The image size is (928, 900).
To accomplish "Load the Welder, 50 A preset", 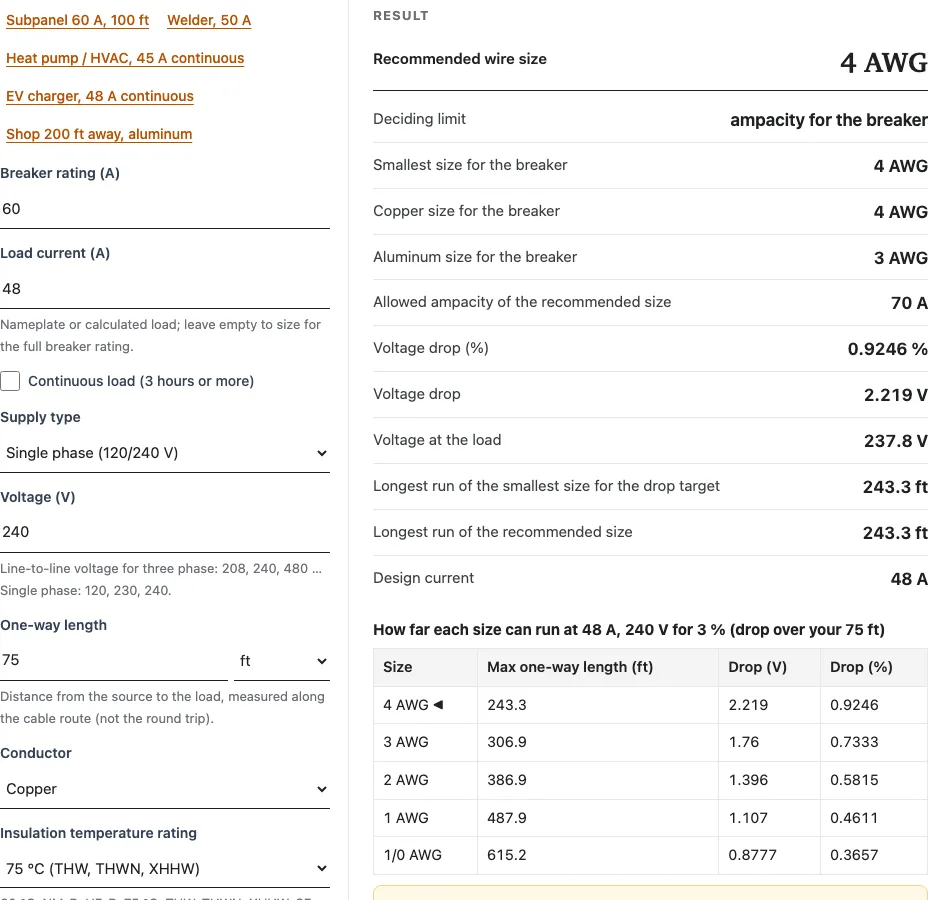I will click(209, 20).
